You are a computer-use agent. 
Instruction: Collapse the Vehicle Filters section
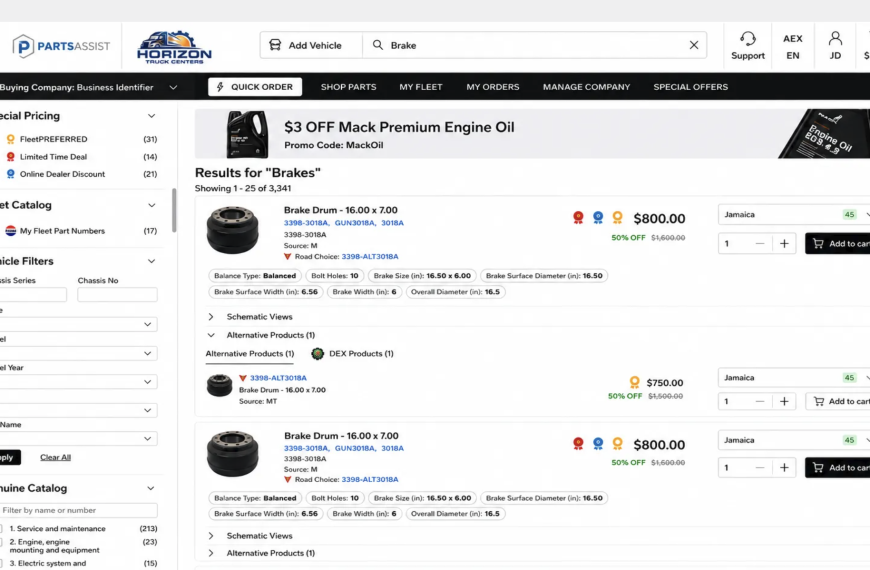pos(151,261)
